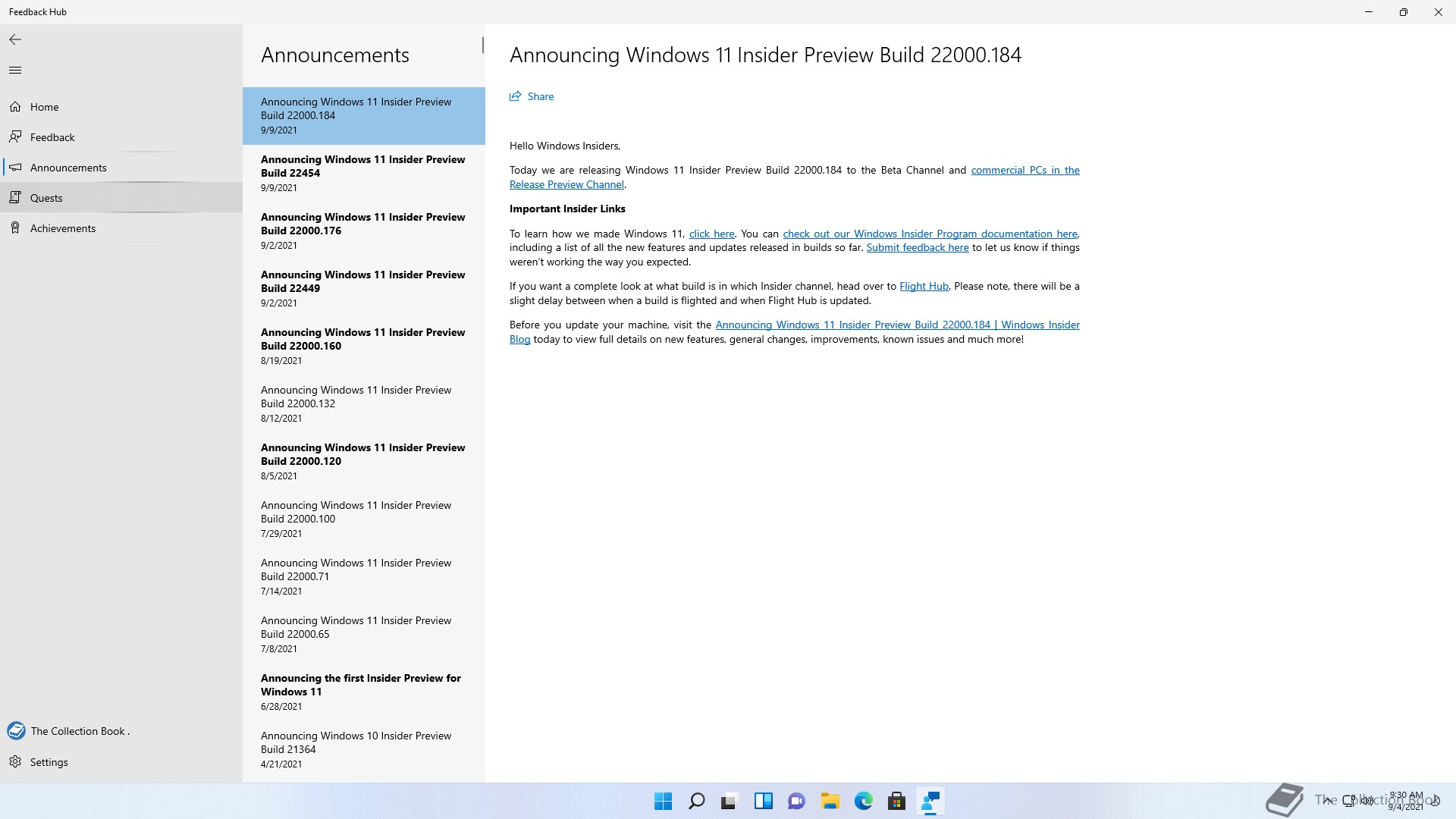Image resolution: width=1456 pixels, height=819 pixels.
Task: Open announcement for Build 22000.65
Action: pyautogui.click(x=364, y=635)
